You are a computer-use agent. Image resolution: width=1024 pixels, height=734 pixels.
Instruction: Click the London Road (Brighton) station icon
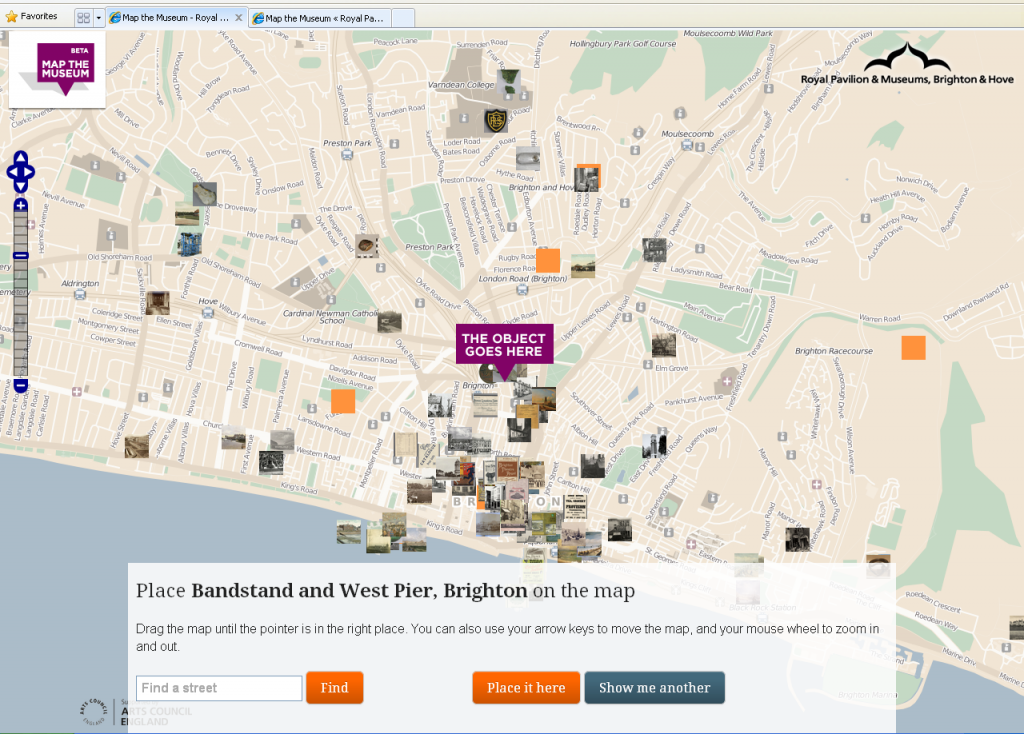click(522, 289)
